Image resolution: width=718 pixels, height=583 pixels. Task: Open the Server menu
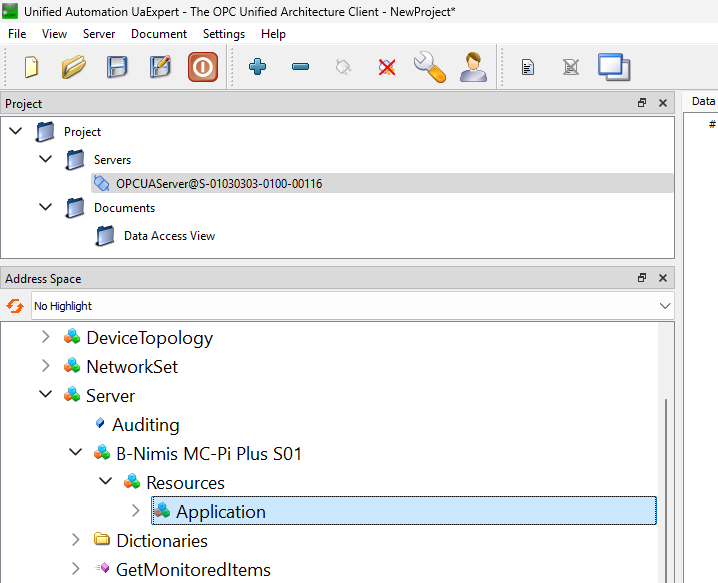(99, 34)
